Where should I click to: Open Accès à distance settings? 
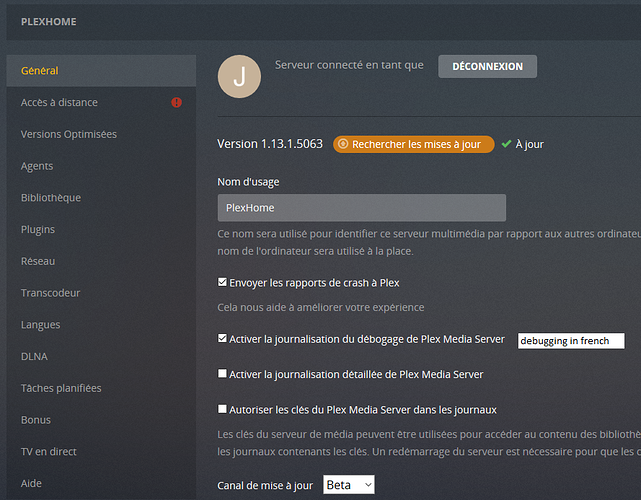click(101, 102)
